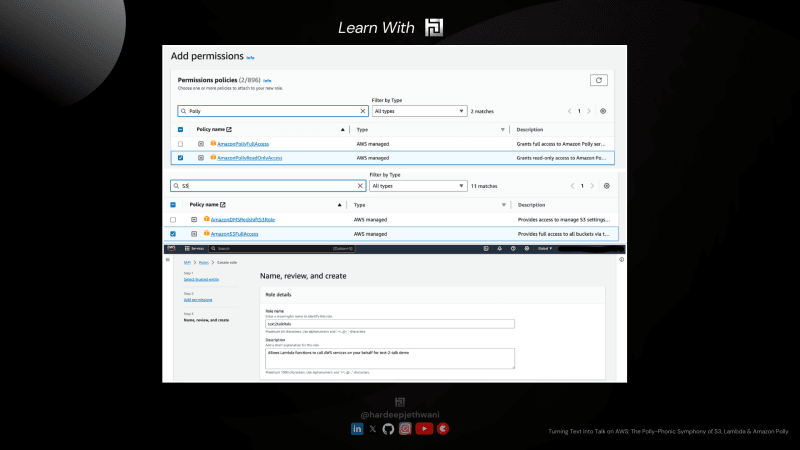Viewport: 800px width, 450px height.
Task: Sort S3 table by Policy name arrow
Action: click(339, 205)
